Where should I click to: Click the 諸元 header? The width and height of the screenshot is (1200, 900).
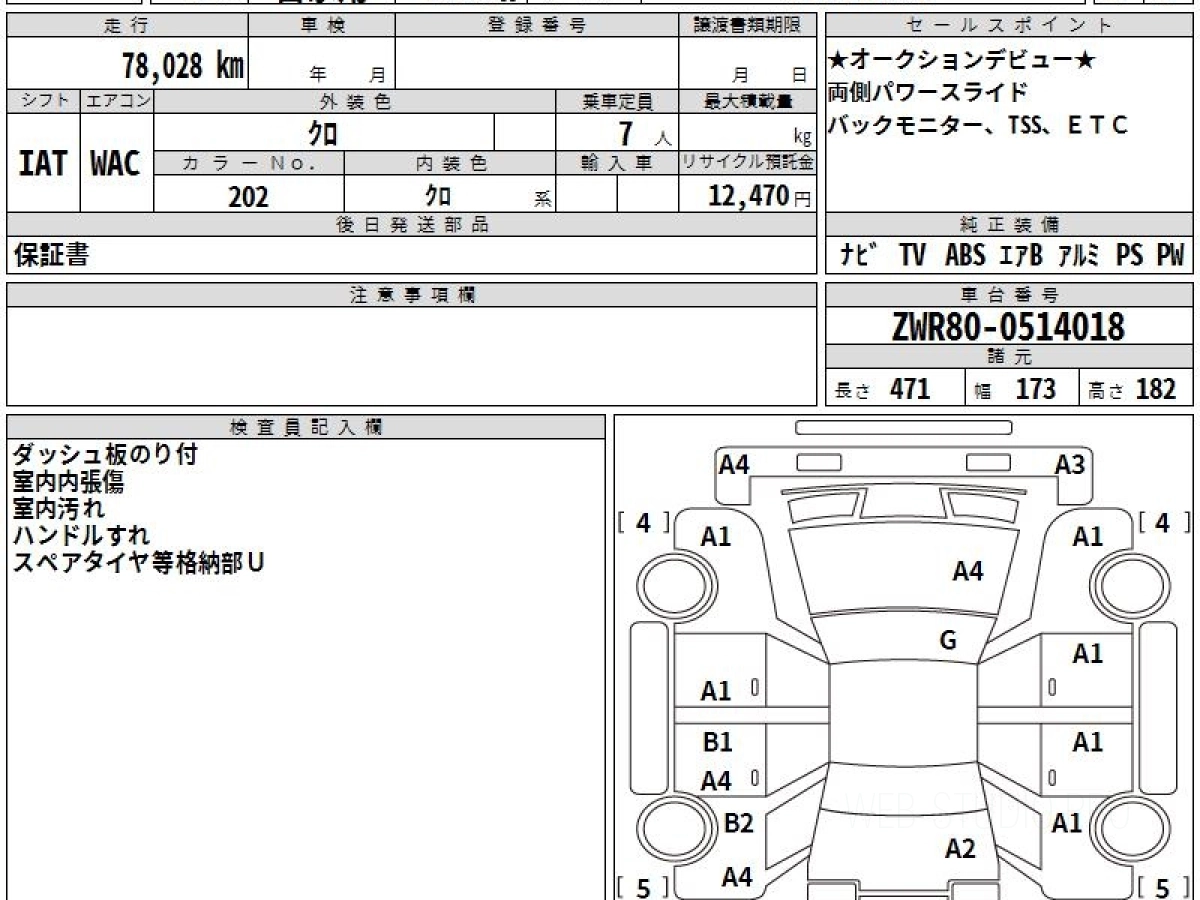pyautogui.click(x=1009, y=357)
